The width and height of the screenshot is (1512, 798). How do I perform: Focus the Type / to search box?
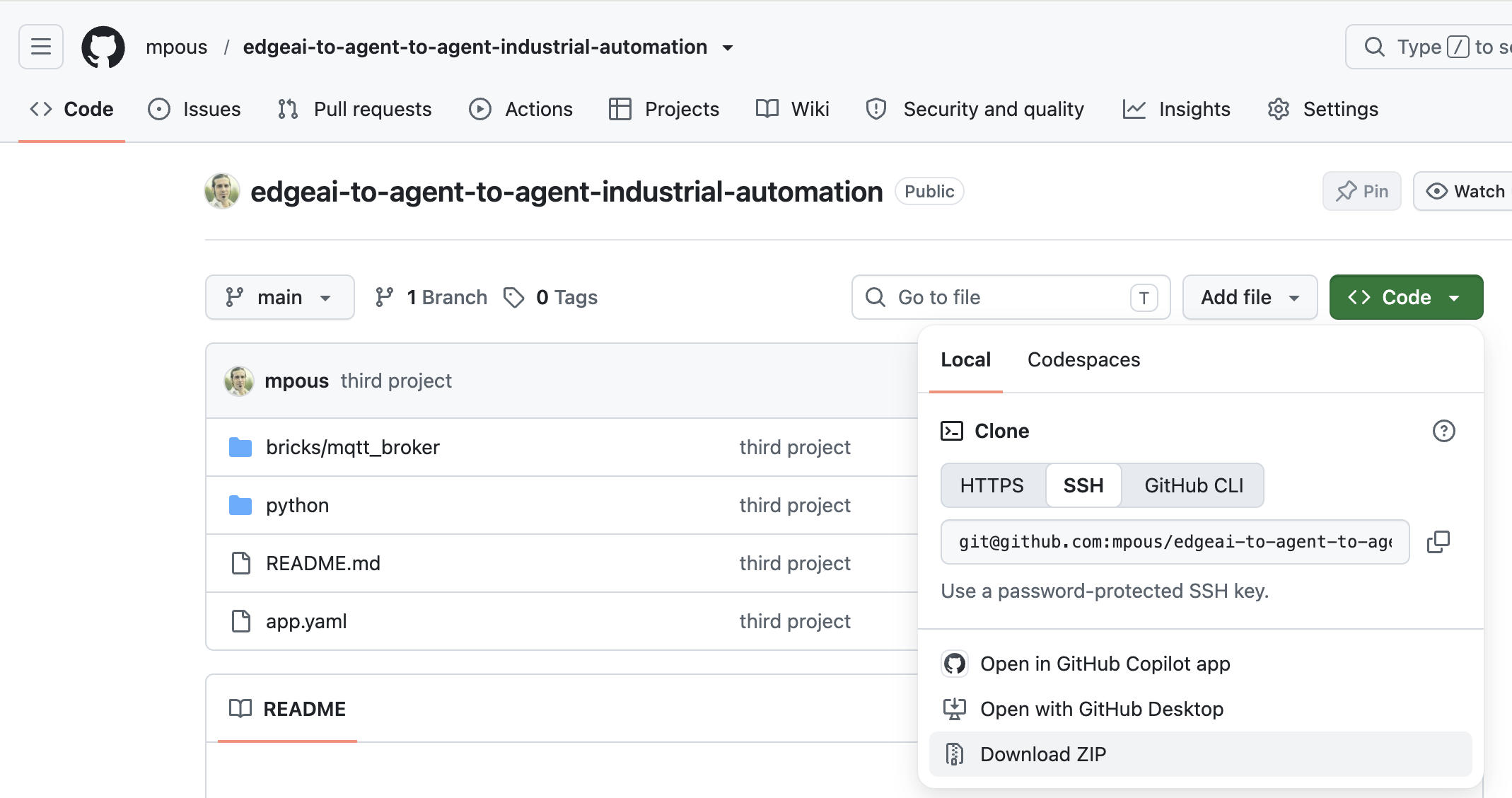pyautogui.click(x=1429, y=47)
